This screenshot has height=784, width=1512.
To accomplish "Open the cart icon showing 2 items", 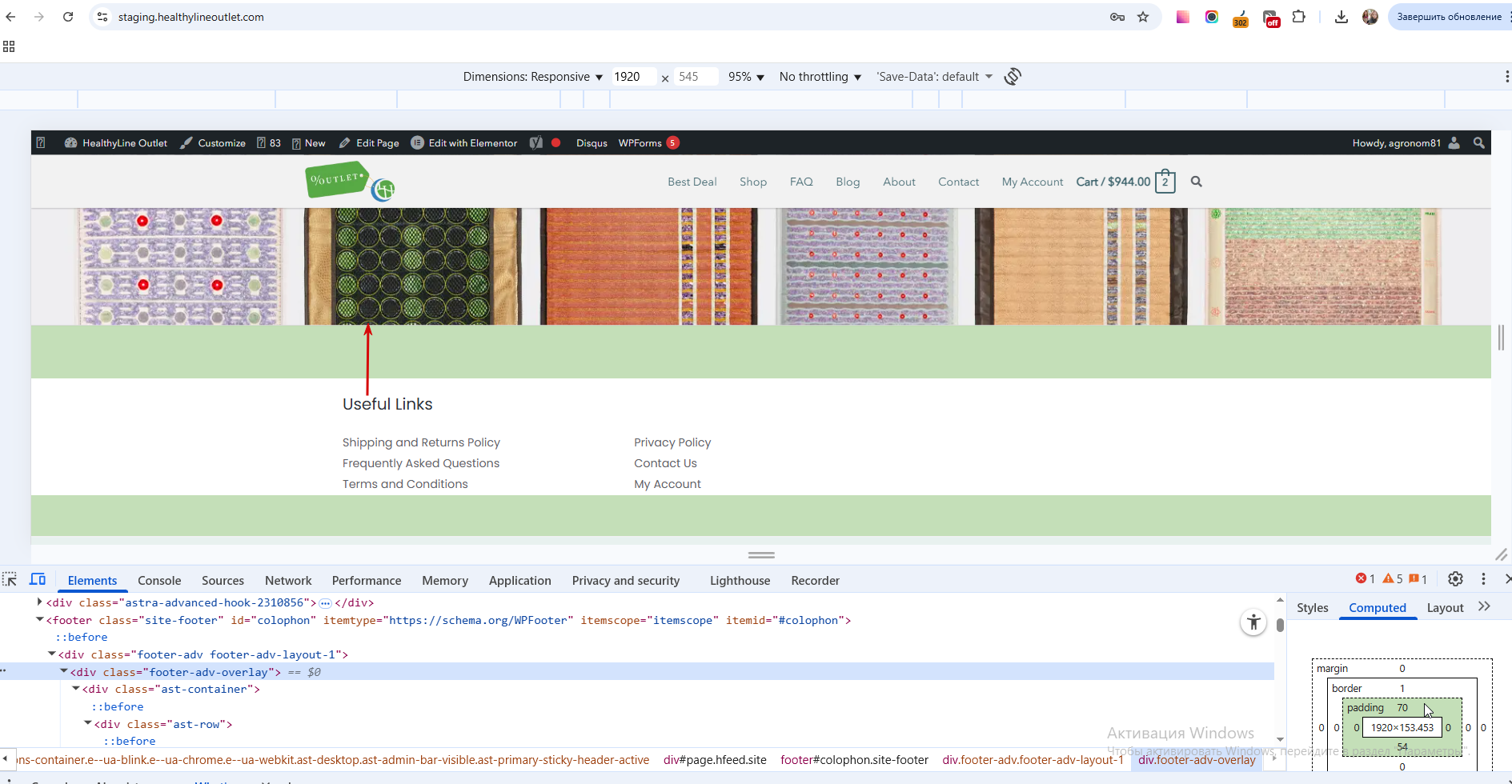I will coord(1165,182).
